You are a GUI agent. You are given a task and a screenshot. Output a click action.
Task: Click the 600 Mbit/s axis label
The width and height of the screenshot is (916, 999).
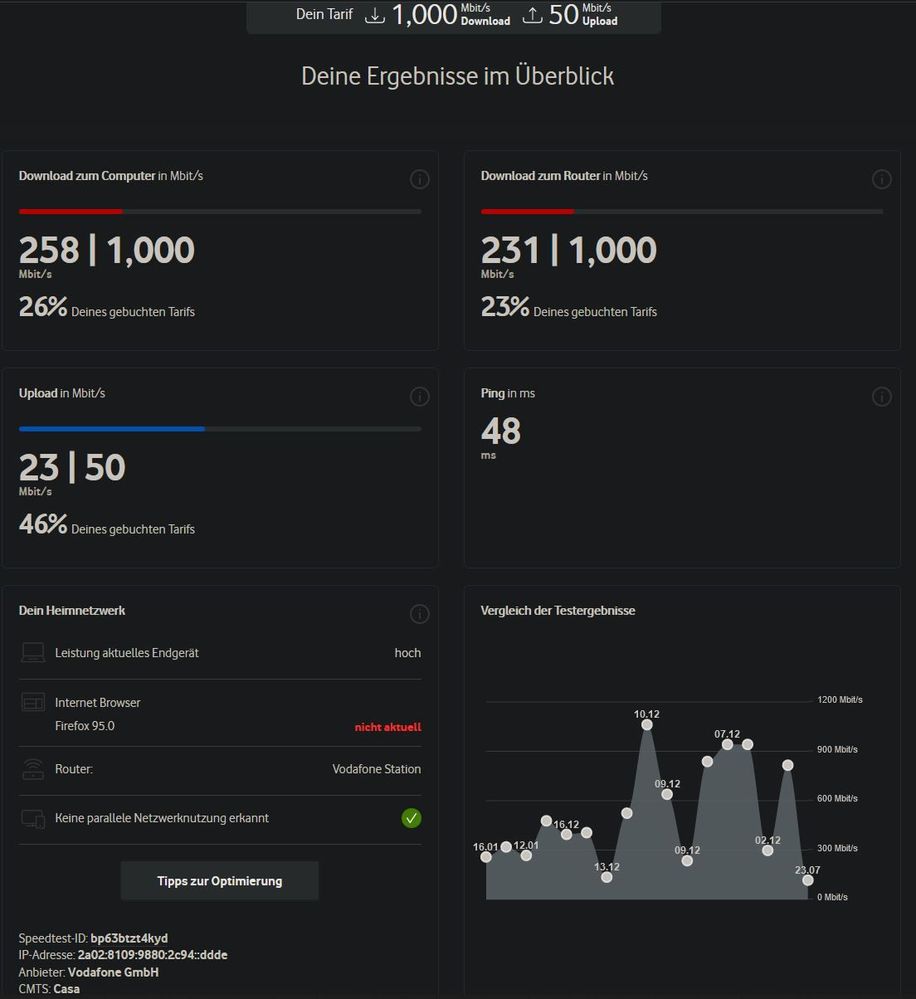pyautogui.click(x=837, y=798)
